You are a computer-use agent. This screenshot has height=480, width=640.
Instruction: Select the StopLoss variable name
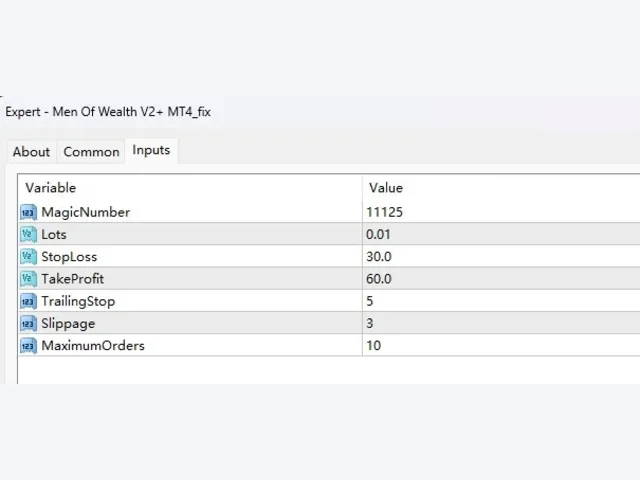[x=69, y=257]
